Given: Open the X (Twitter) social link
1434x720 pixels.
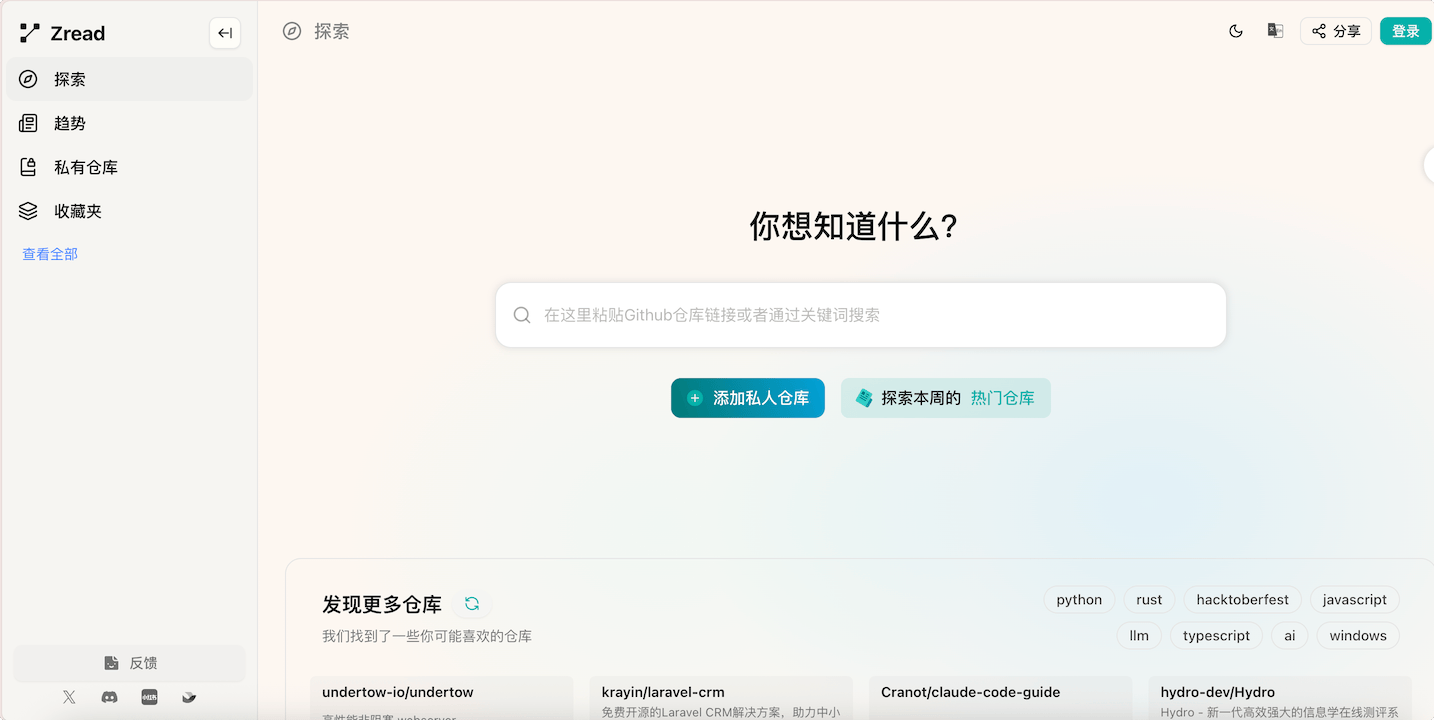Looking at the screenshot, I should click(x=69, y=697).
